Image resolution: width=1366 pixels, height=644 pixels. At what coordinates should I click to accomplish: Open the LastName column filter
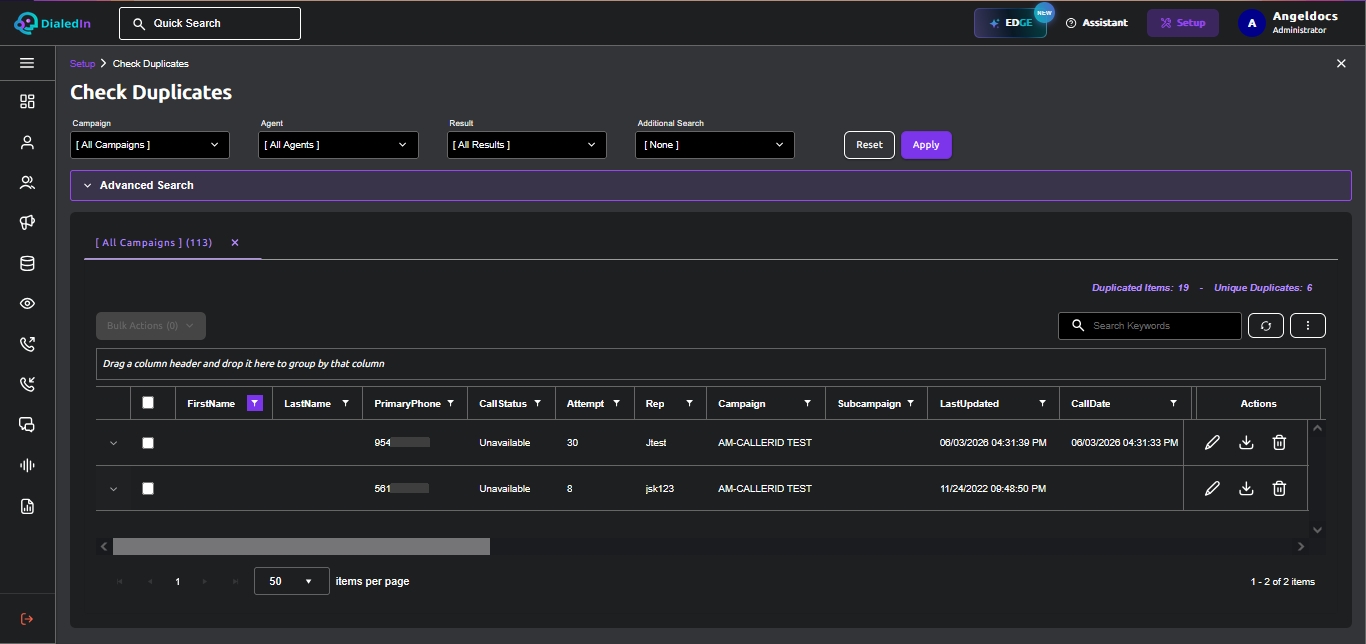(x=346, y=403)
